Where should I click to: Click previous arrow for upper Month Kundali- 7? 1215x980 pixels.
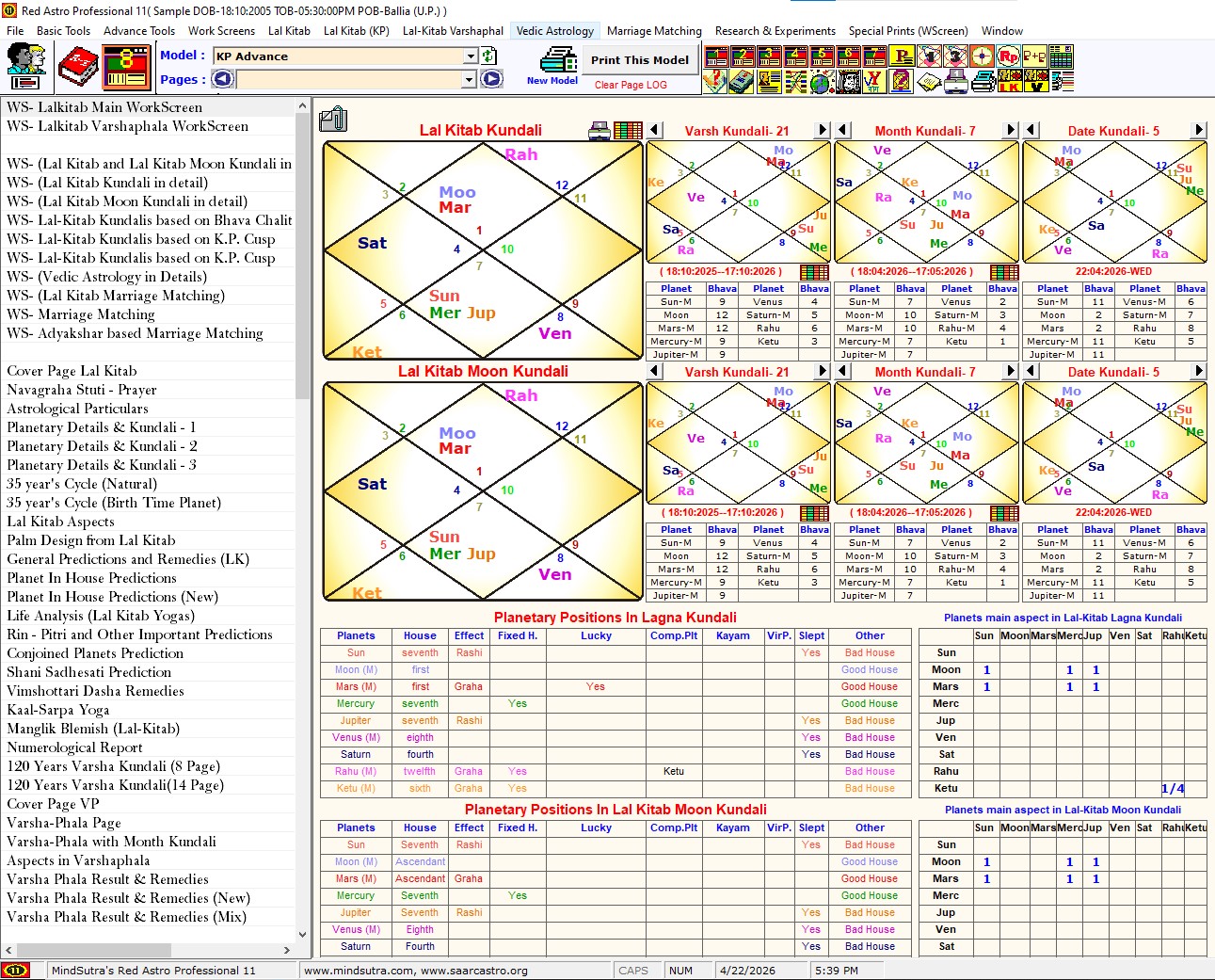point(843,130)
